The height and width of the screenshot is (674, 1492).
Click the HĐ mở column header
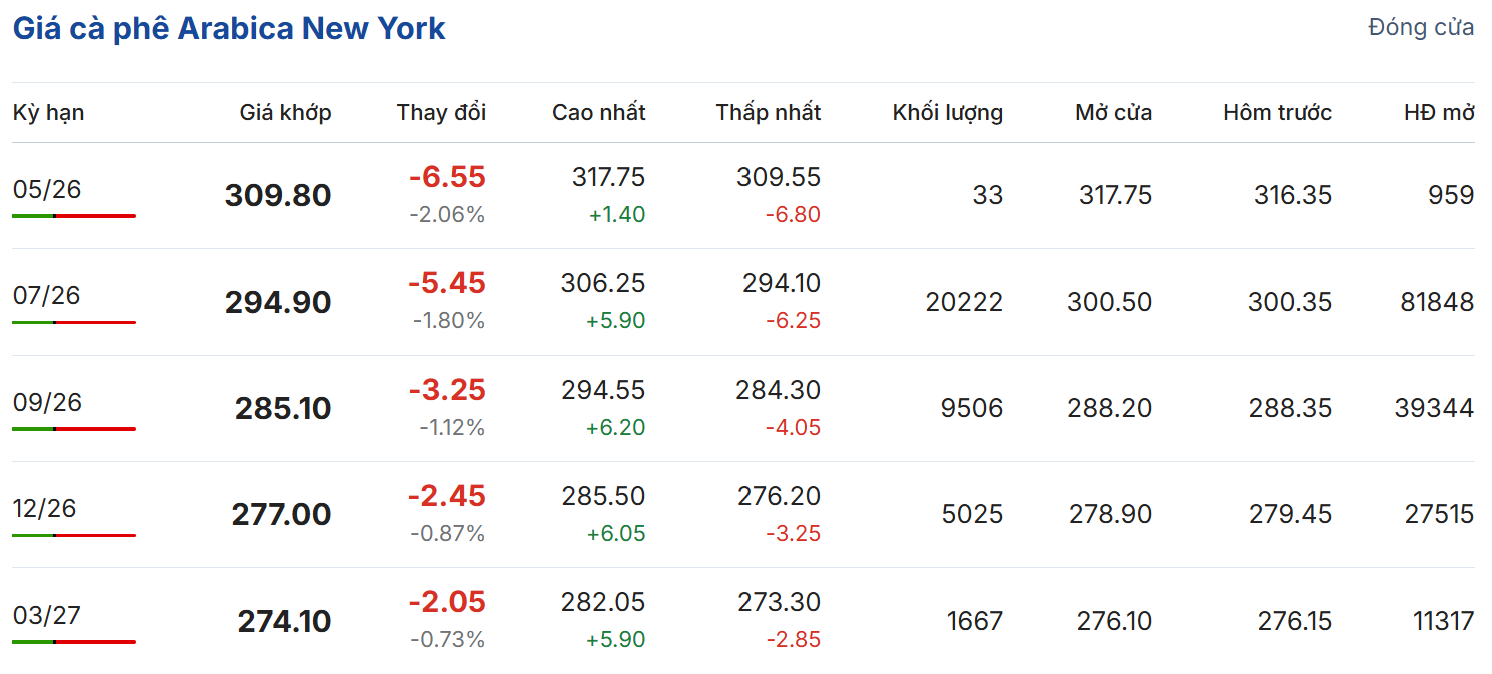1439,113
